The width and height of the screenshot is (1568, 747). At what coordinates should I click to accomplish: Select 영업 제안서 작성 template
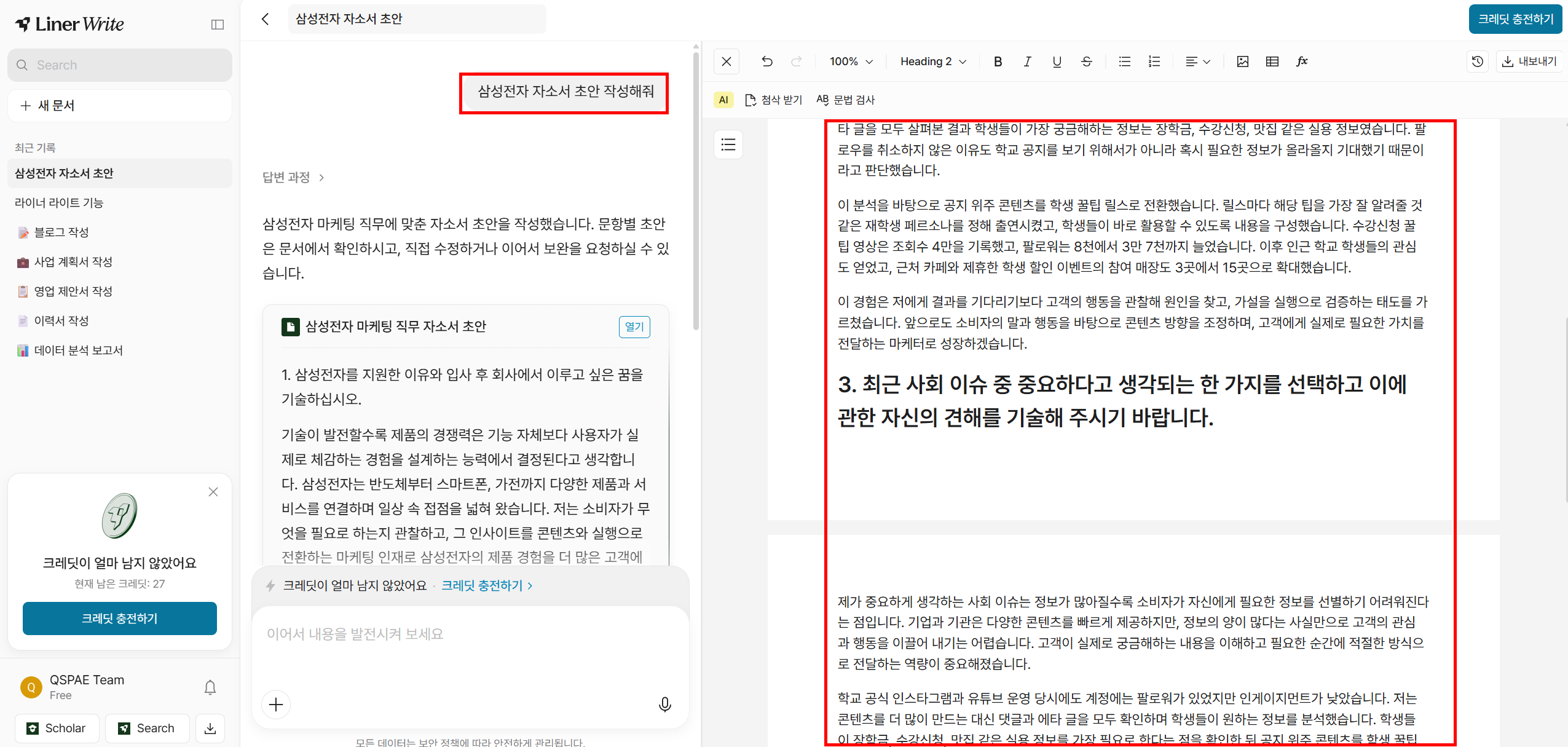pyautogui.click(x=120, y=291)
